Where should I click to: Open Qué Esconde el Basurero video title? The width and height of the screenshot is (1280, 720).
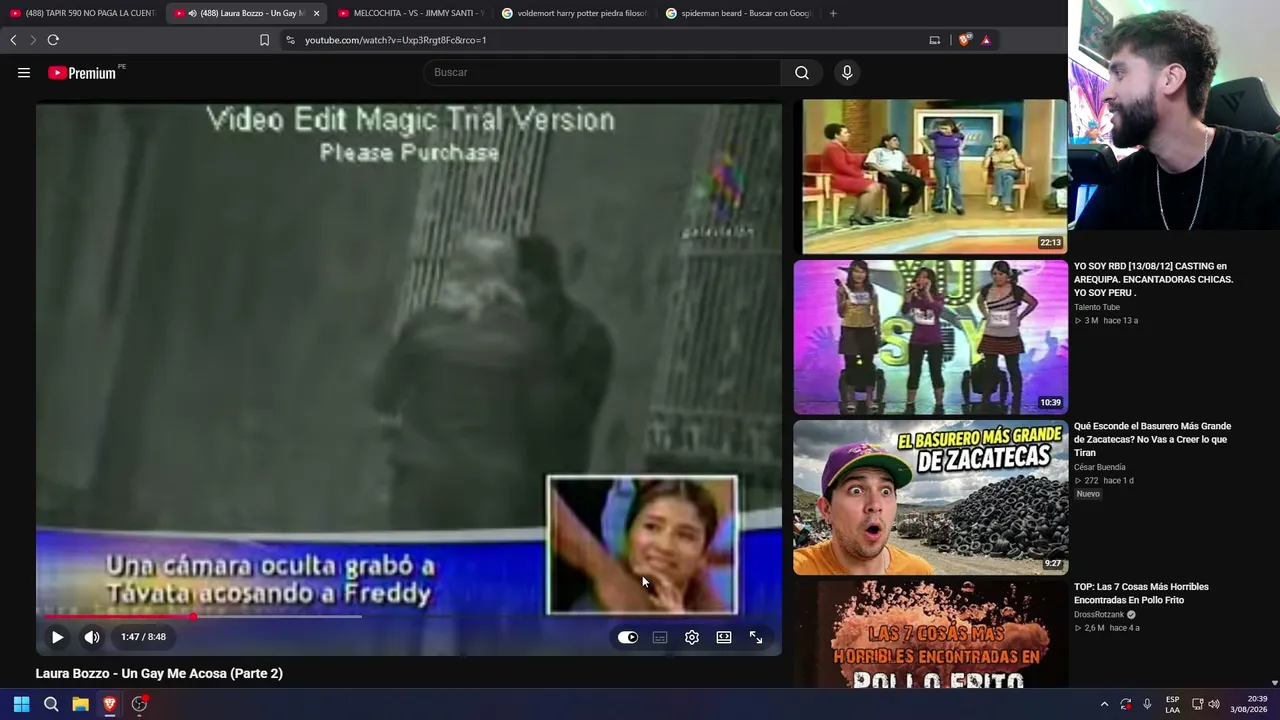[x=1152, y=439]
